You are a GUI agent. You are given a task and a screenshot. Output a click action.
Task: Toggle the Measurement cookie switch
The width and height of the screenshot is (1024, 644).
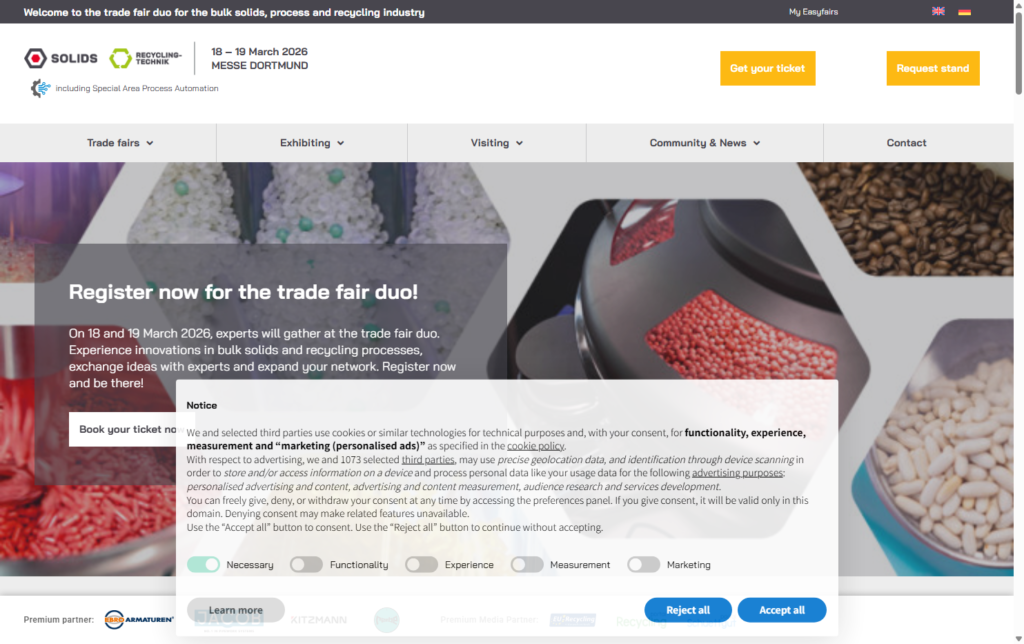(526, 564)
